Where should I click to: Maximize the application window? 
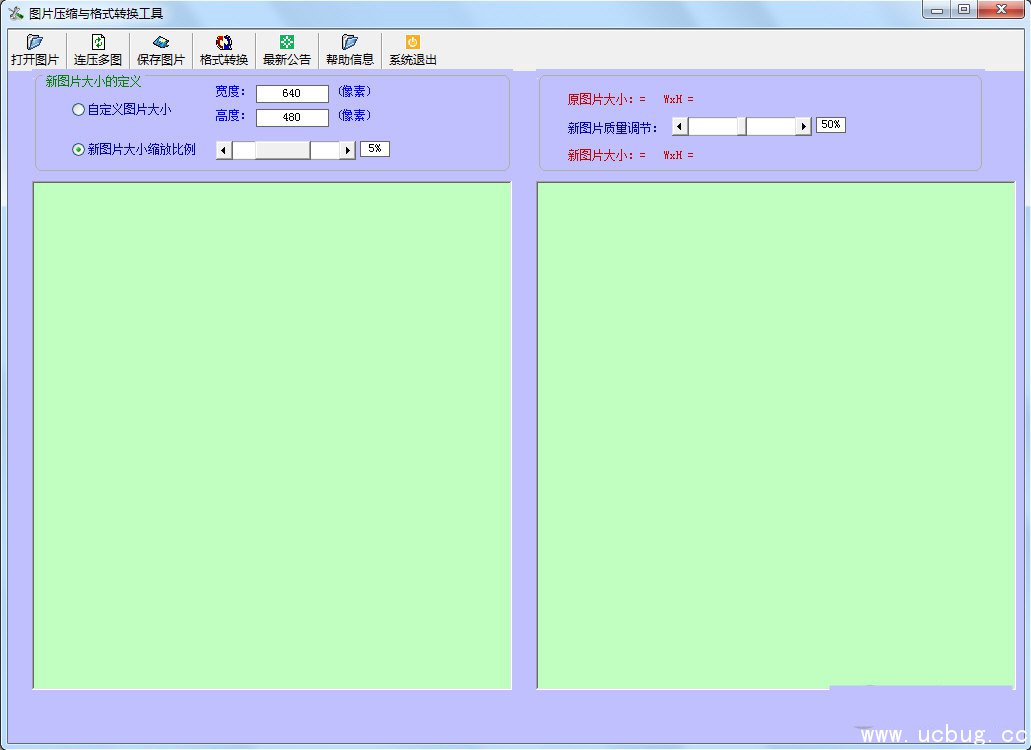coord(963,9)
